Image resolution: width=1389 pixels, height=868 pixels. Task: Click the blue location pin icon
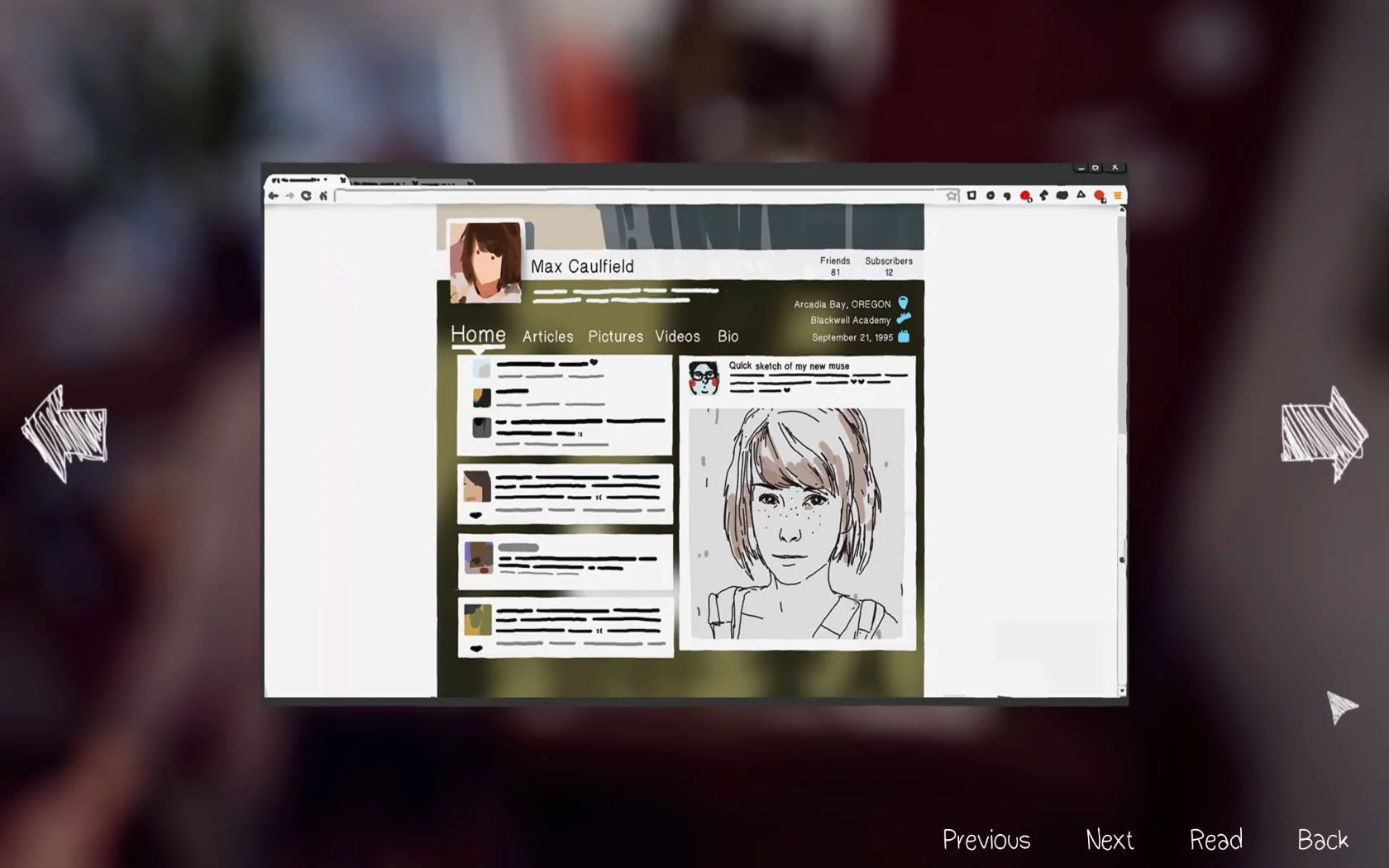[903, 303]
